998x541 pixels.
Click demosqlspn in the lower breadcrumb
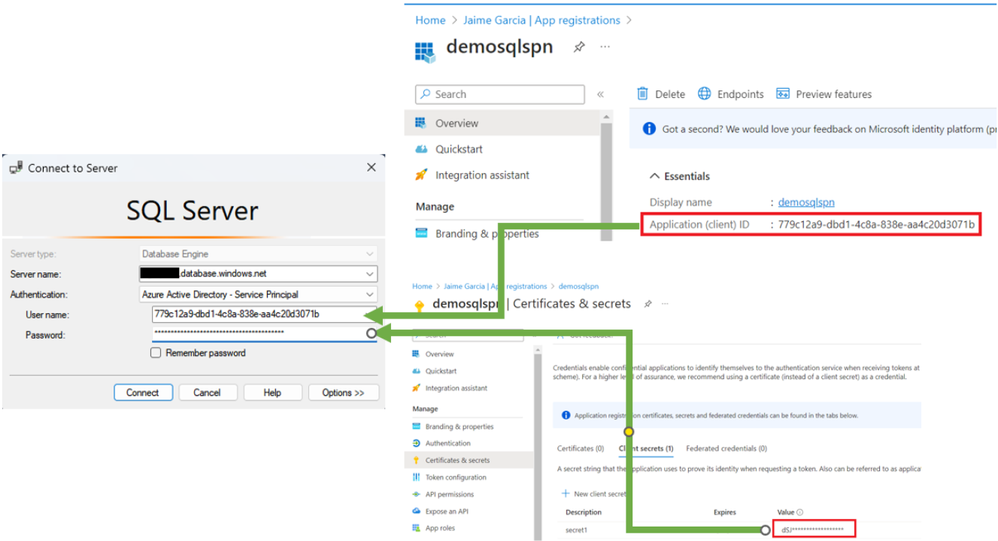579,286
